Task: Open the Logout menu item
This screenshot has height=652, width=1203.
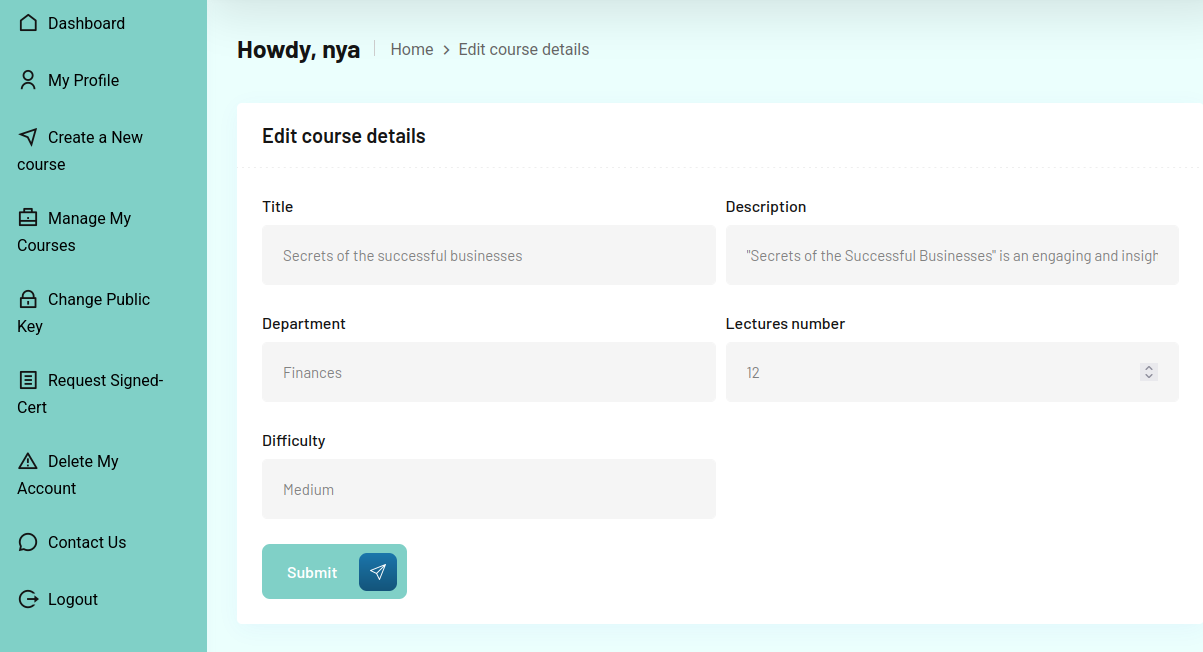Action: tap(72, 599)
